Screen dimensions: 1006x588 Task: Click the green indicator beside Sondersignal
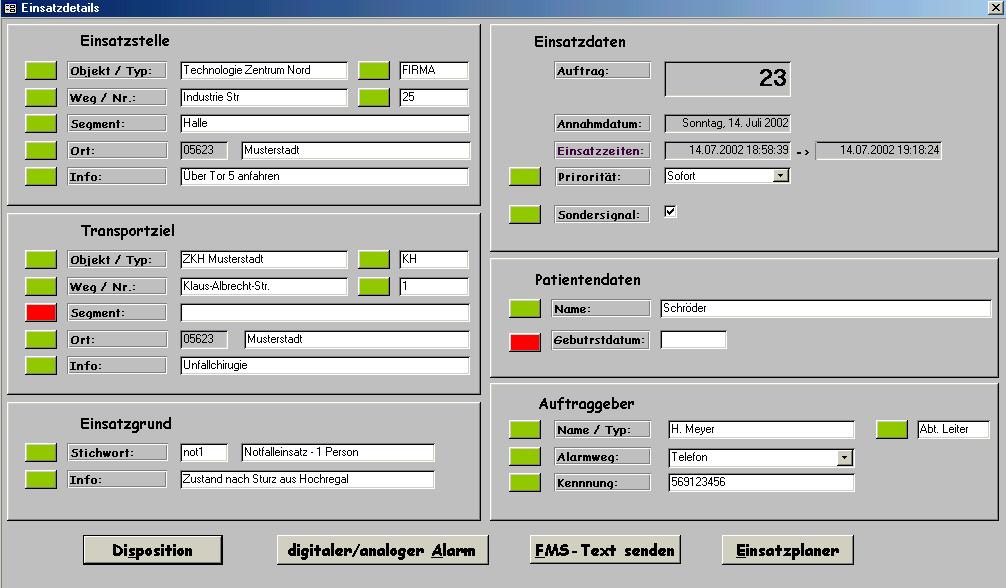coord(525,214)
